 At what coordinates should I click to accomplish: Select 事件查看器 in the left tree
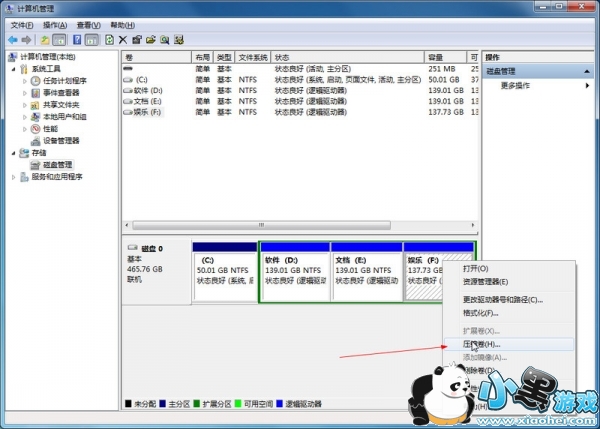coord(61,93)
